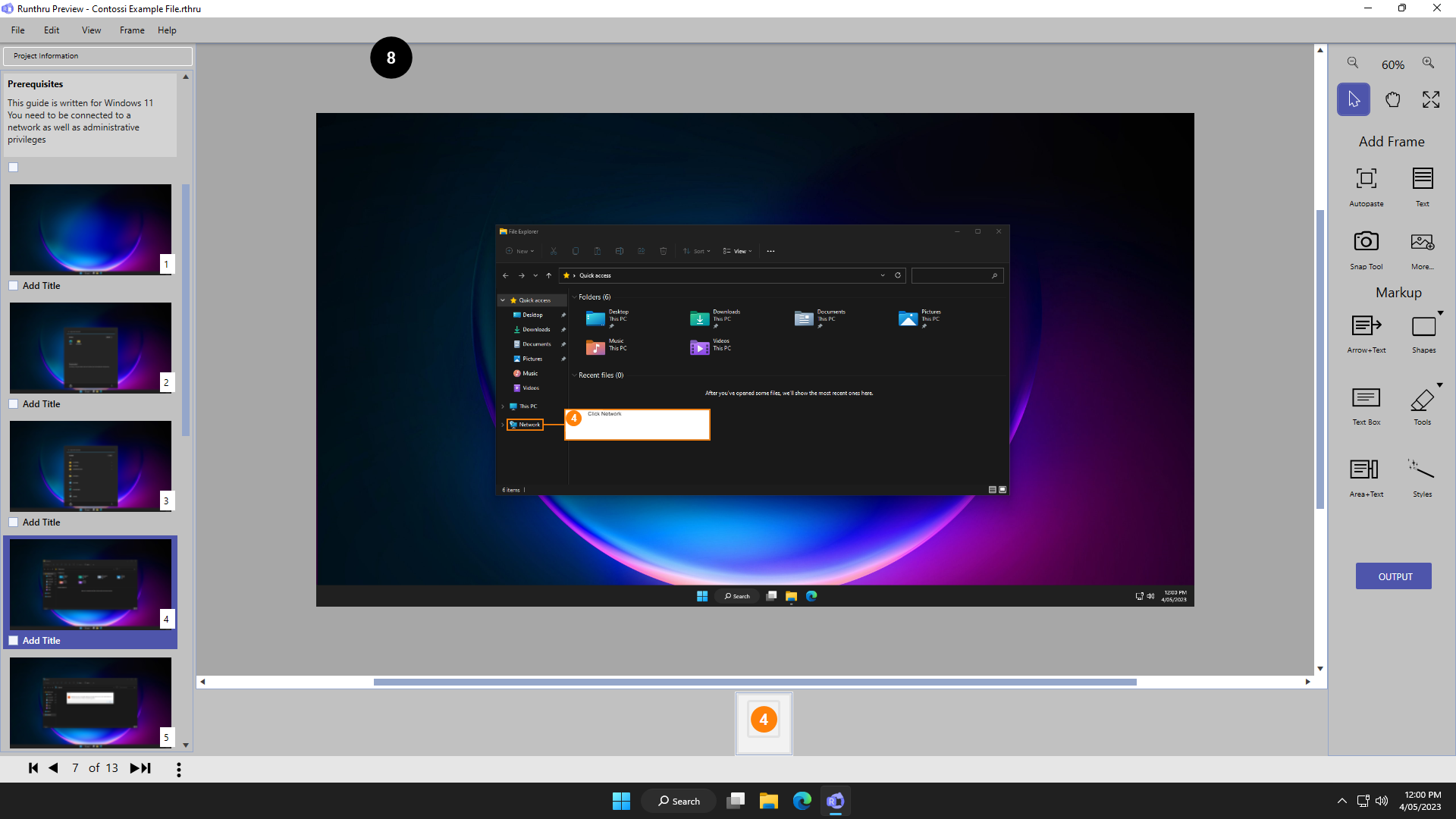1456x819 pixels.
Task: Open the vertical dots navigation menu
Action: 179,769
